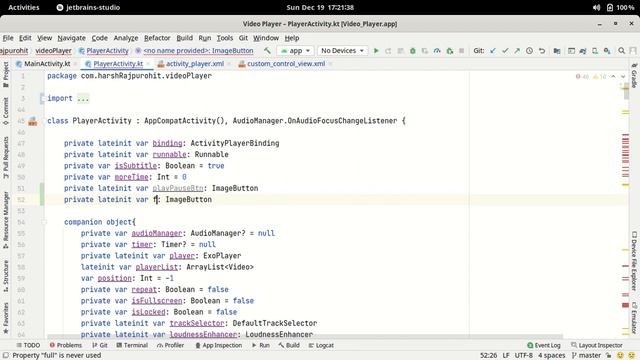The height and width of the screenshot is (360, 640).
Task: Show Git history clock icon
Action: click(x=529, y=51)
